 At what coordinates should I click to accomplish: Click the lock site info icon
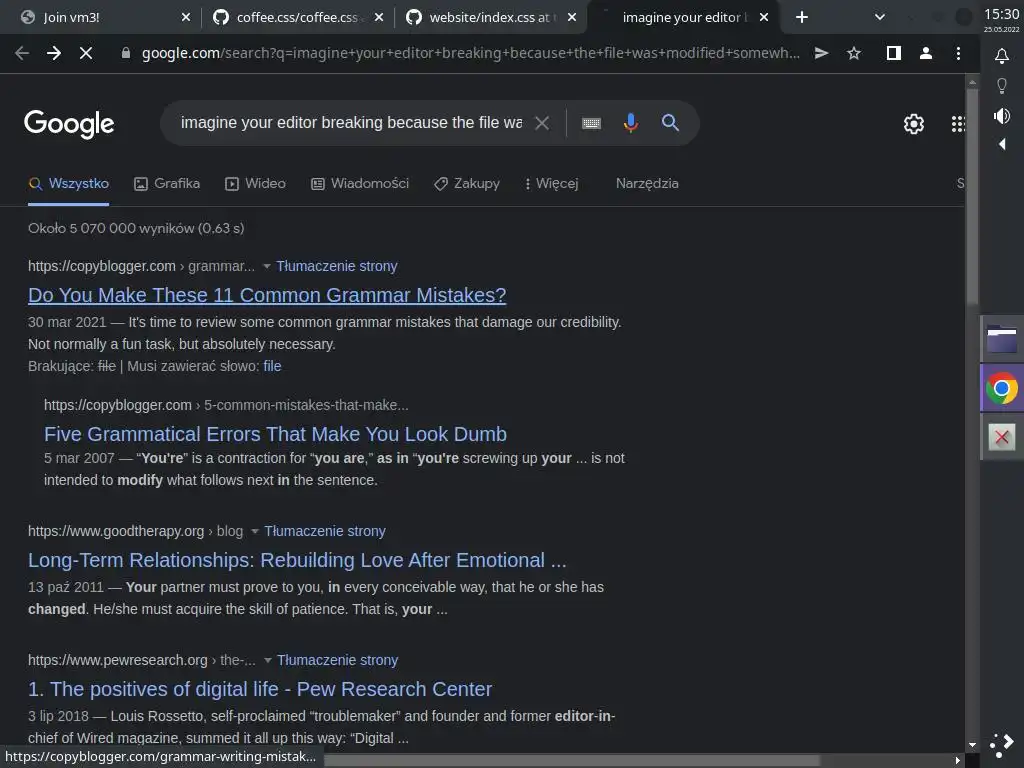pyautogui.click(x=126, y=53)
